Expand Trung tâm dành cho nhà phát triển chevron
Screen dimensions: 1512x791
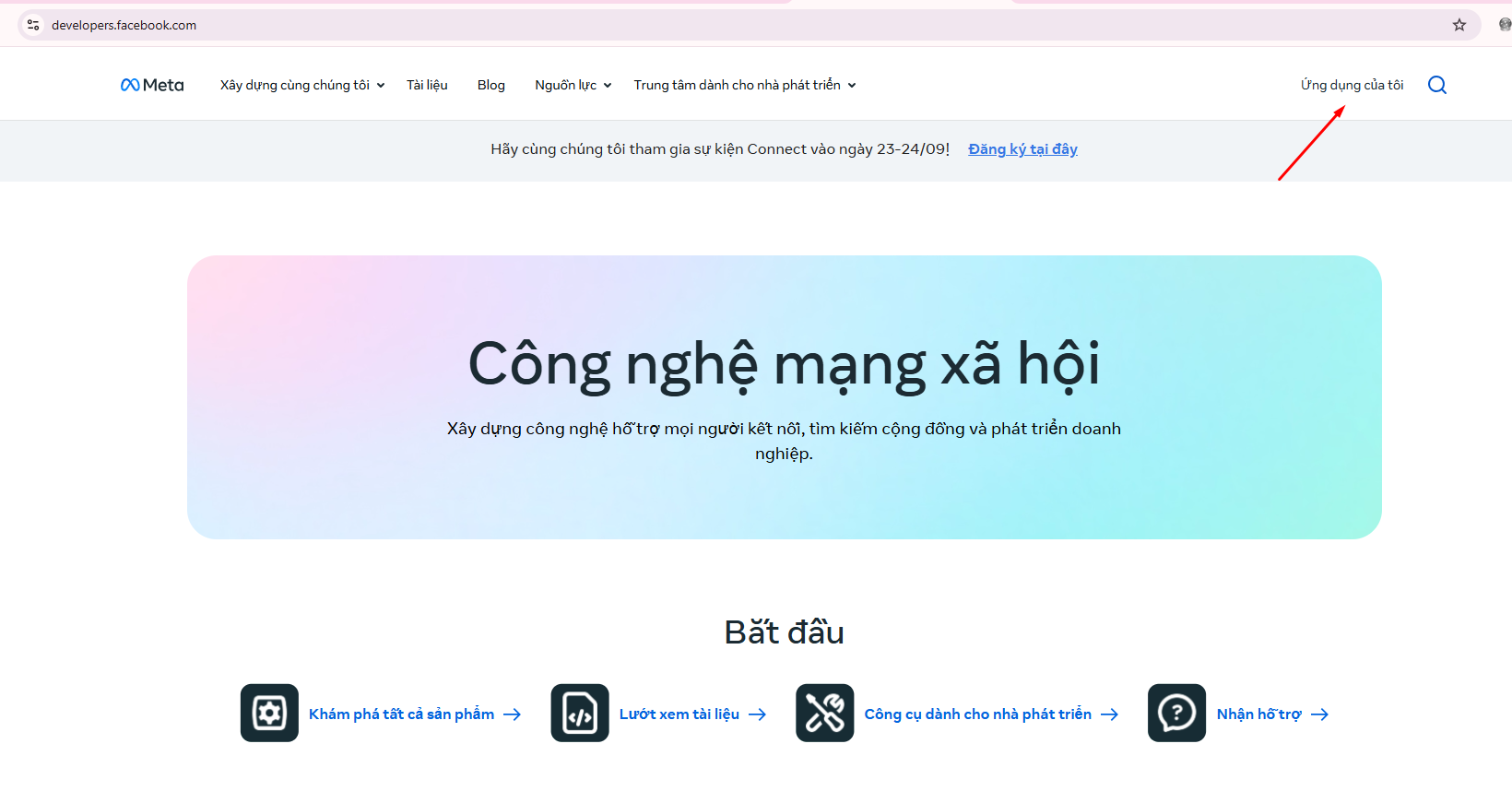pyautogui.click(x=852, y=86)
